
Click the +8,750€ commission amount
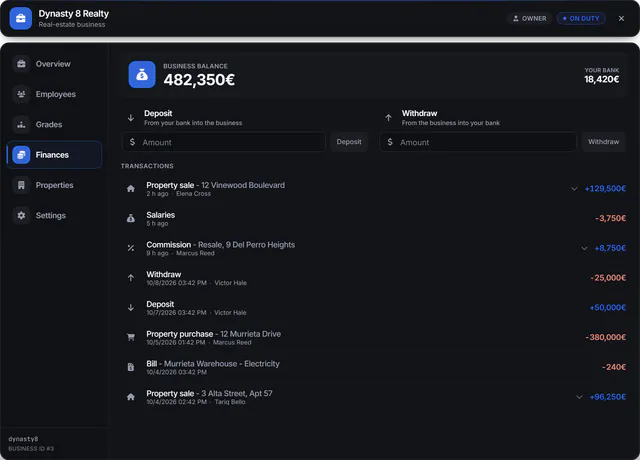610,248
